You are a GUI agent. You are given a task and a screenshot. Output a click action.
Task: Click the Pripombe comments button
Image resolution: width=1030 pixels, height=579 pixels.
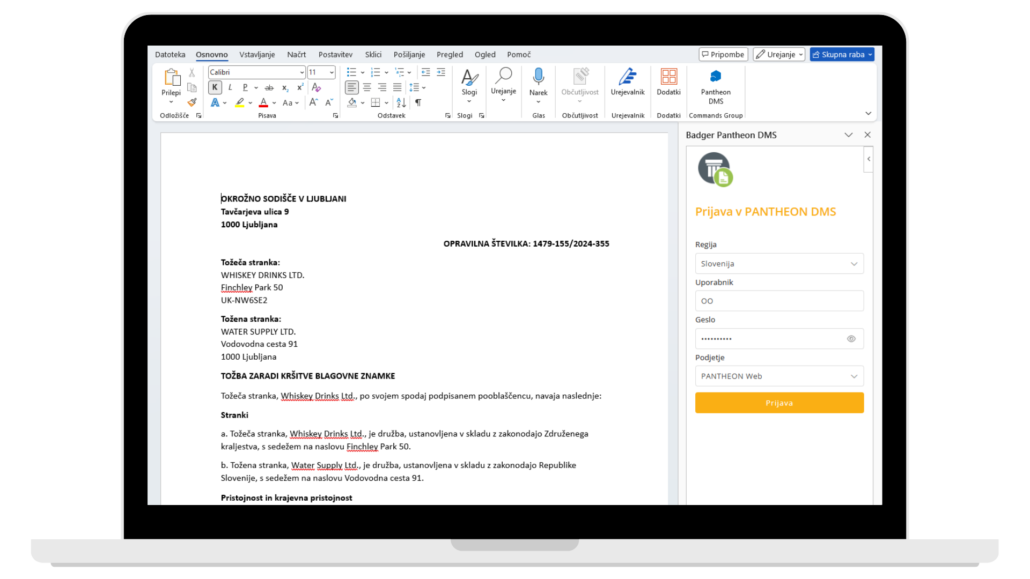pyautogui.click(x=723, y=55)
